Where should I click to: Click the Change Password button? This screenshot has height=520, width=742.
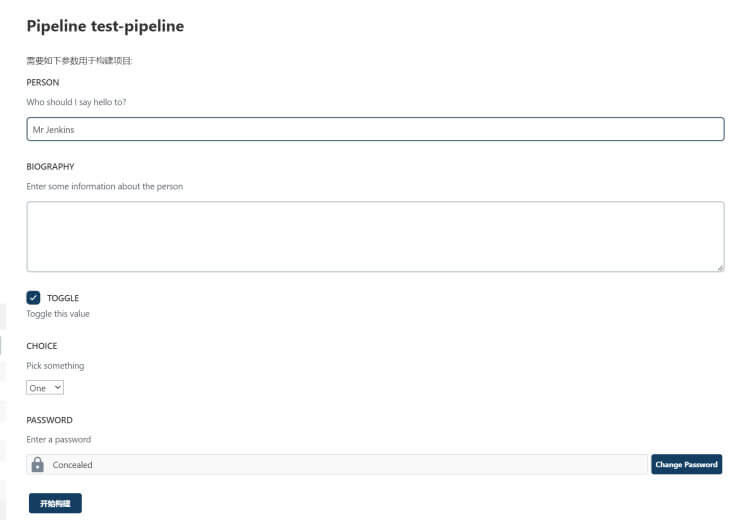pyautogui.click(x=686, y=464)
